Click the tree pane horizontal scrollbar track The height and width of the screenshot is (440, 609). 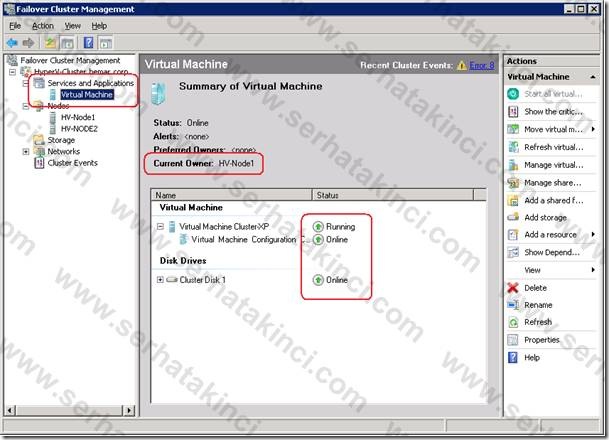tap(69, 410)
